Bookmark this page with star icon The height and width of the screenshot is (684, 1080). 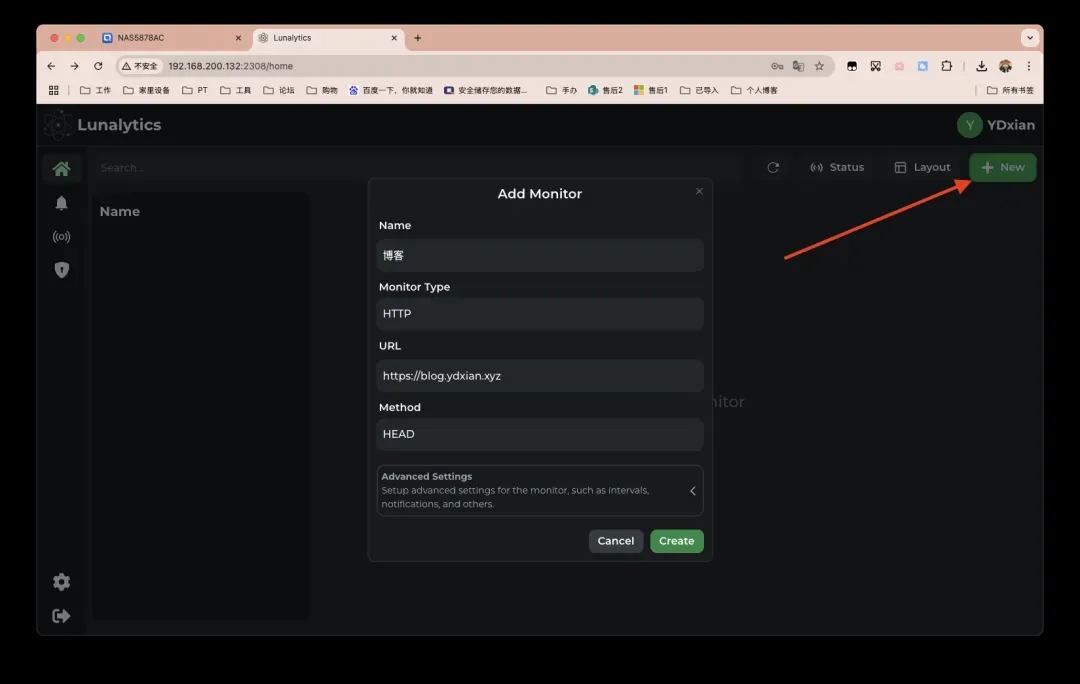click(x=819, y=66)
